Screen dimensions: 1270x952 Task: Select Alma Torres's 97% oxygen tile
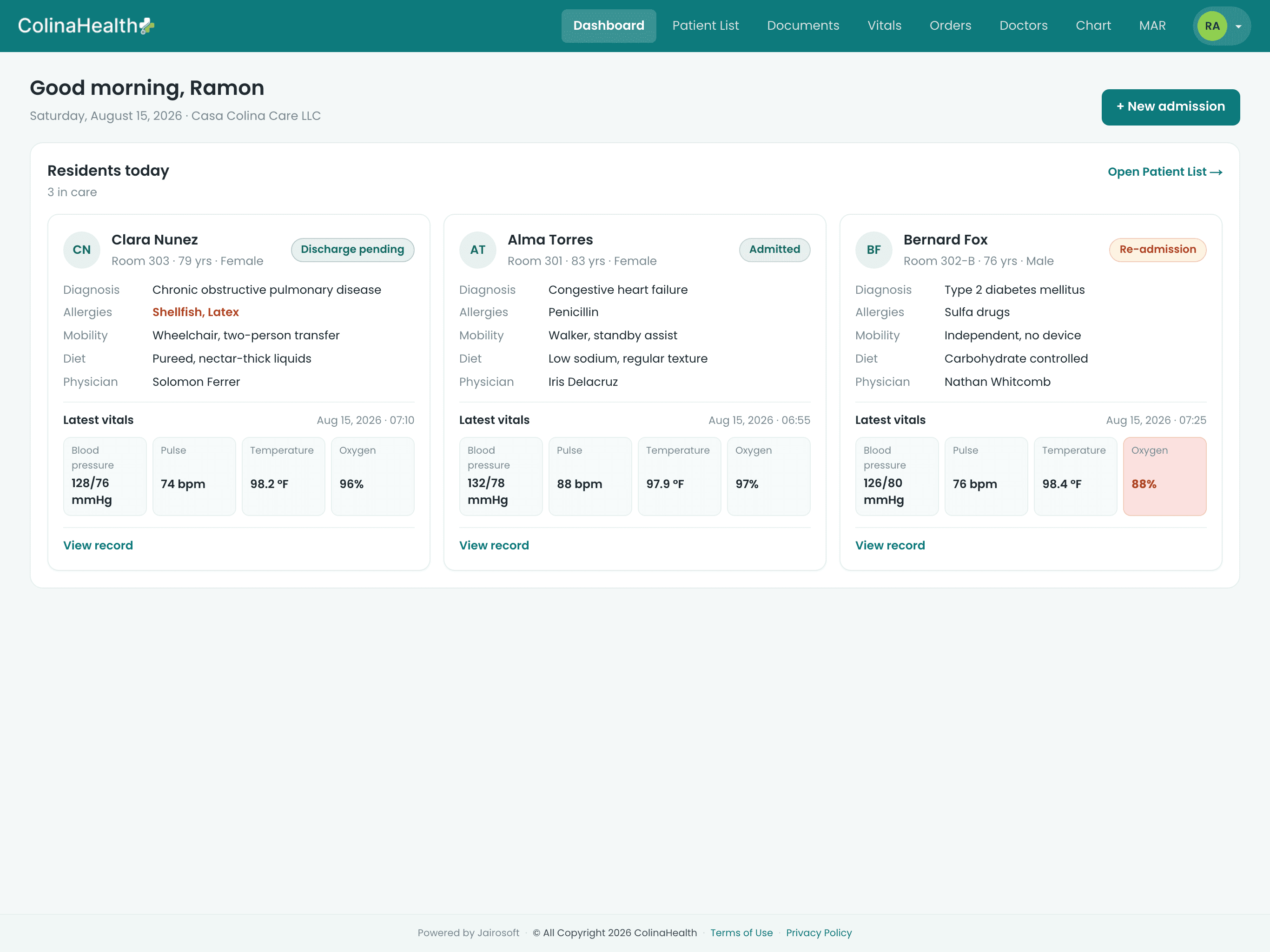click(769, 476)
